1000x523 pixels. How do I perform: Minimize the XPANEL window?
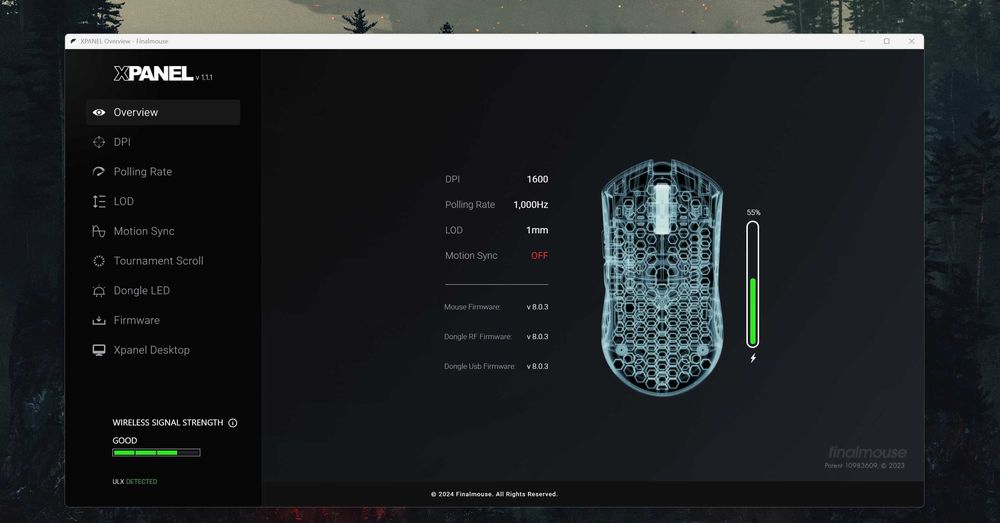[x=862, y=41]
